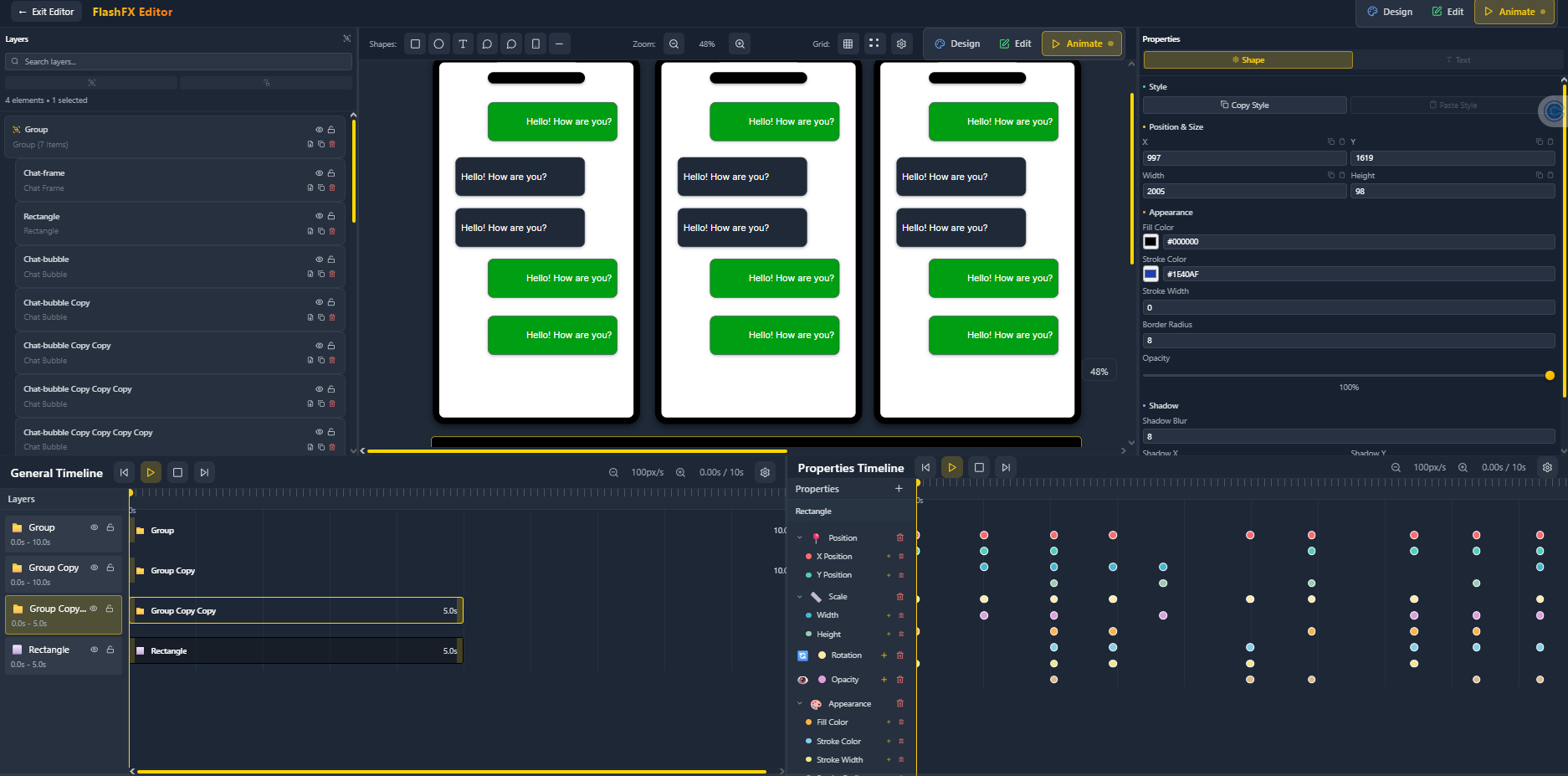Collapse the Appearance property group

(800, 704)
